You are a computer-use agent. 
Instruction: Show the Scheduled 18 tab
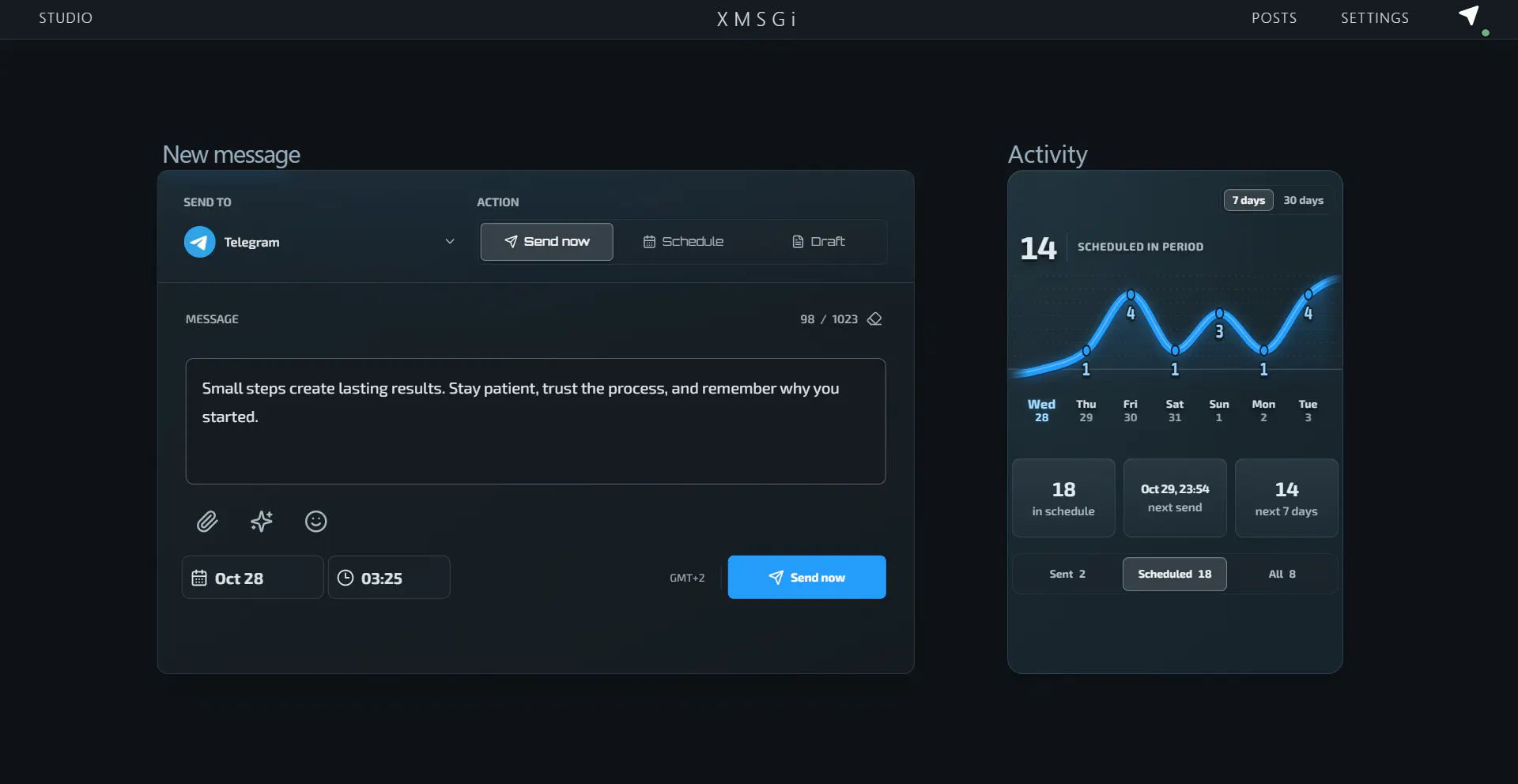(x=1175, y=574)
